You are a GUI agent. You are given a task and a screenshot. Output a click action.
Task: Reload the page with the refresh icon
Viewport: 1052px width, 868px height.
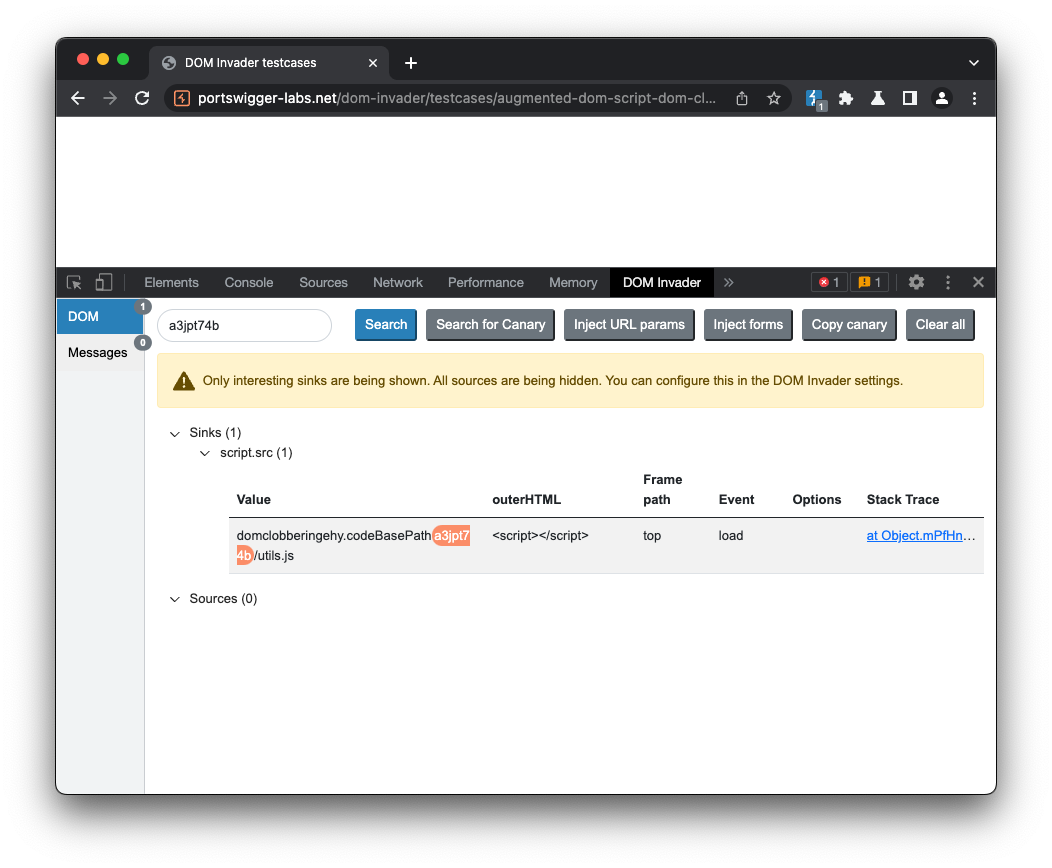(142, 98)
